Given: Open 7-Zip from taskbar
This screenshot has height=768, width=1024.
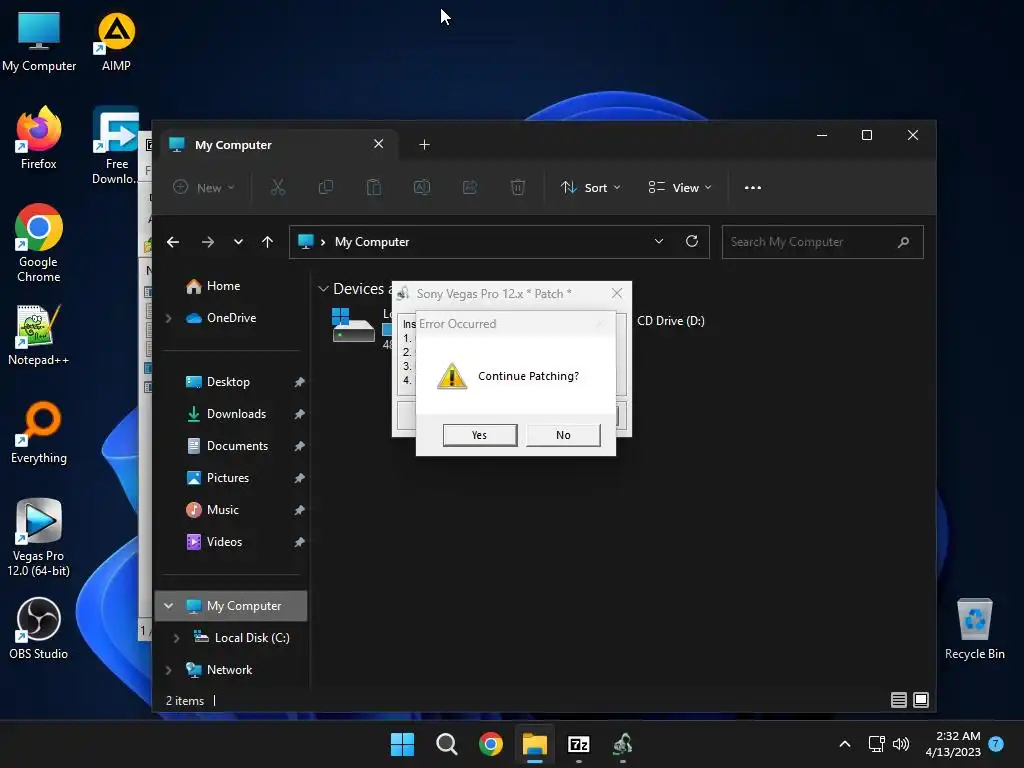Looking at the screenshot, I should [x=579, y=744].
